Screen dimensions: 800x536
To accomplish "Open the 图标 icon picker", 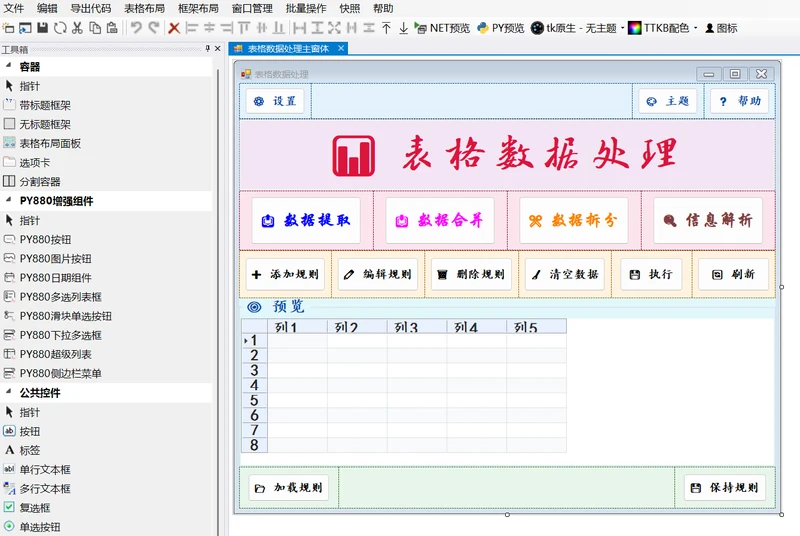I will pyautogui.click(x=721, y=28).
